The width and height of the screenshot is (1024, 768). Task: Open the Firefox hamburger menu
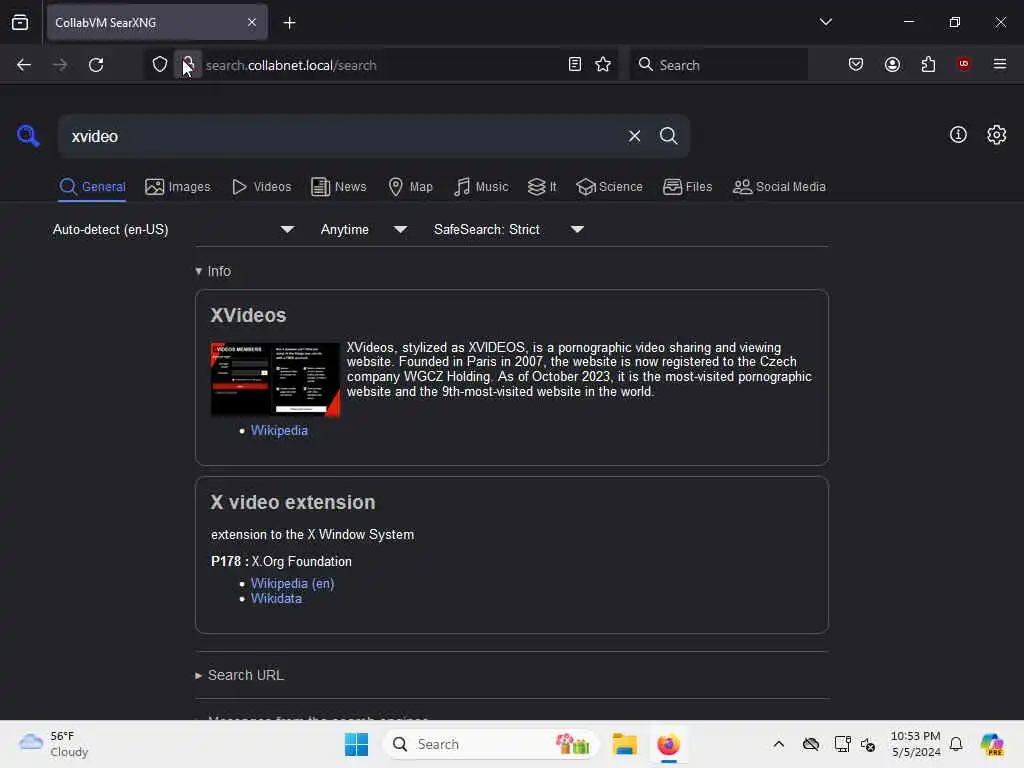pyautogui.click(x=1000, y=65)
